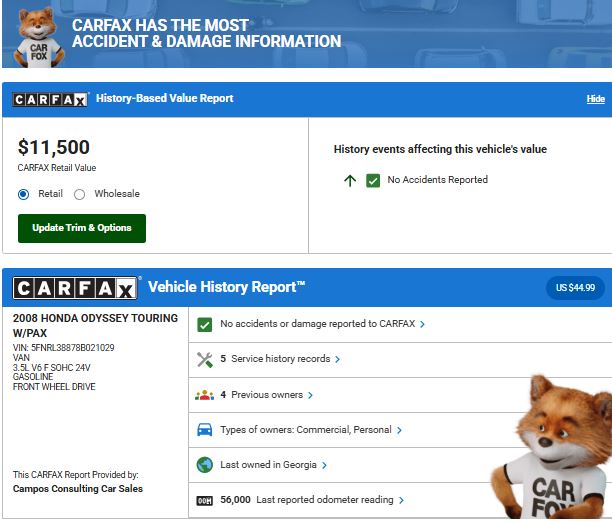
Task: Click the green up arrow value indicator
Action: click(350, 180)
